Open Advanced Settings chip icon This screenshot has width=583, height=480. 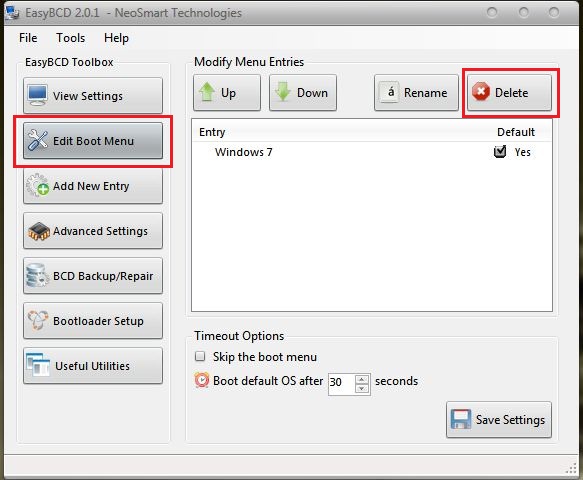(39, 231)
